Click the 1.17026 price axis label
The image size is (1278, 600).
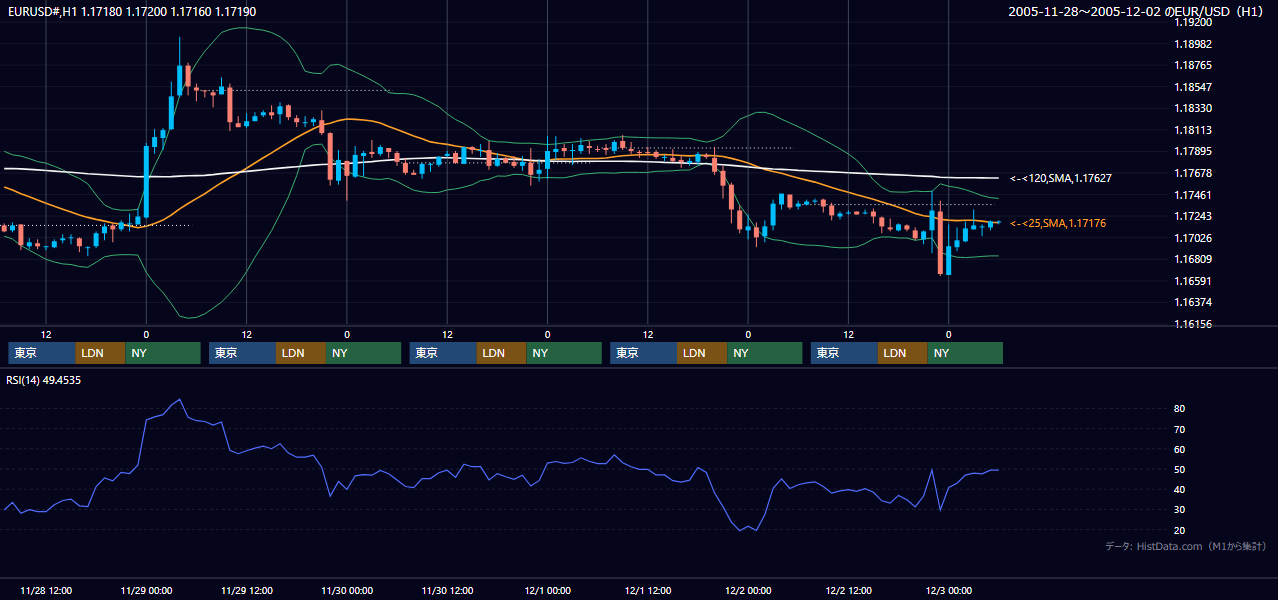[1192, 238]
